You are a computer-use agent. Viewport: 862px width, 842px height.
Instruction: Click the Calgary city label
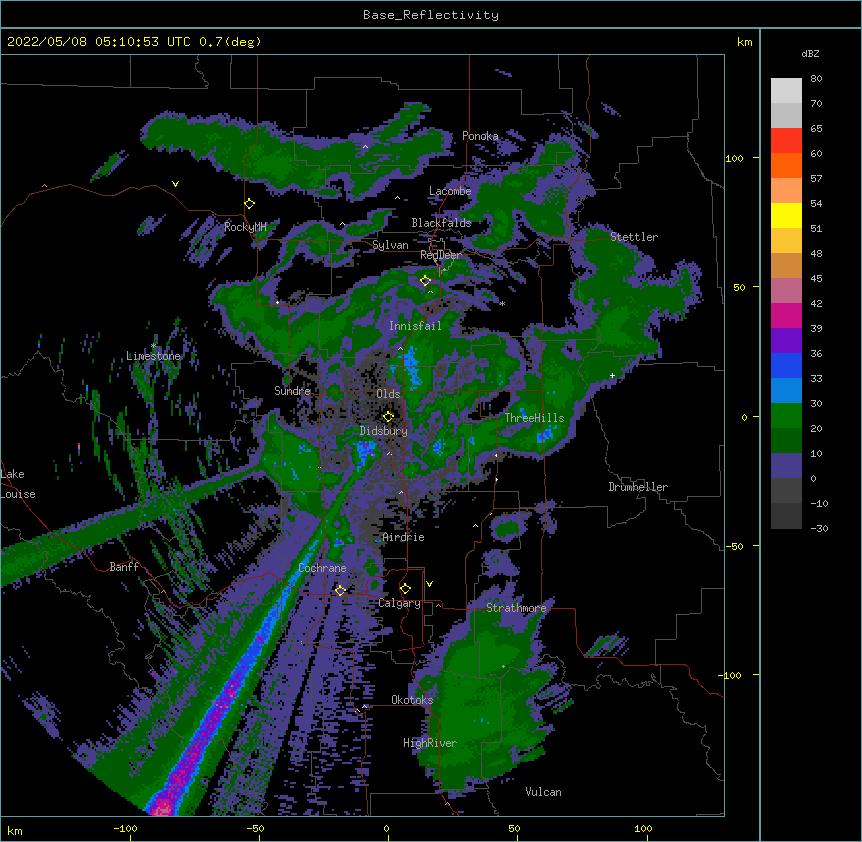pos(399,603)
